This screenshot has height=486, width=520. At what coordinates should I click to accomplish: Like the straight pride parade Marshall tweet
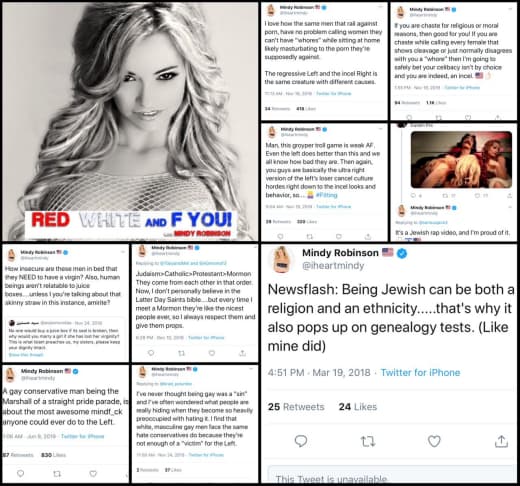pos(93,473)
